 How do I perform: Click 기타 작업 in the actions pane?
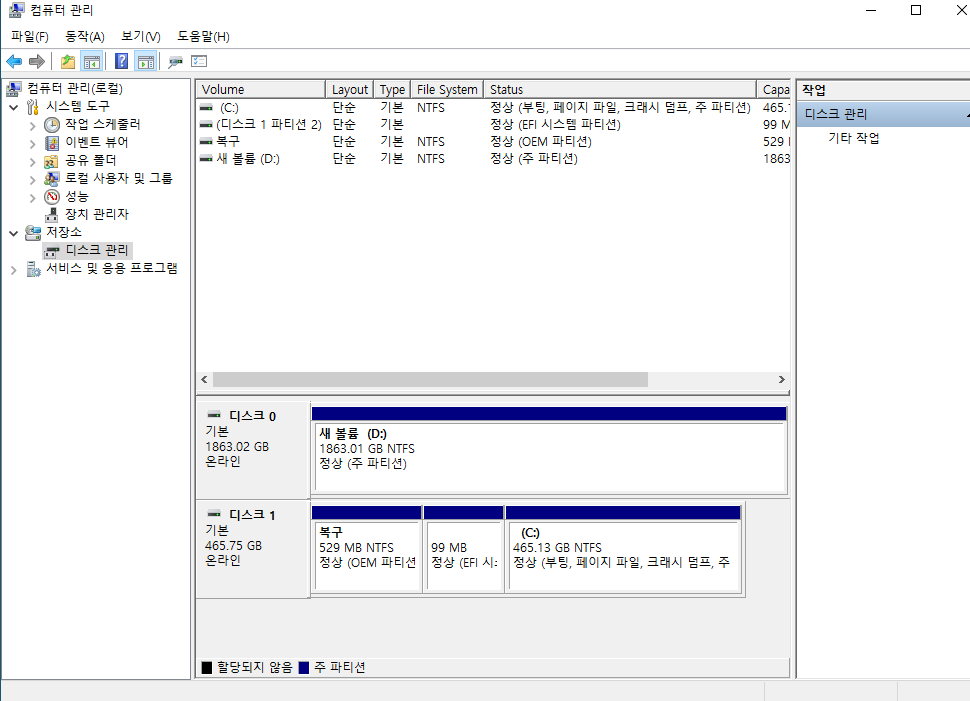point(854,138)
